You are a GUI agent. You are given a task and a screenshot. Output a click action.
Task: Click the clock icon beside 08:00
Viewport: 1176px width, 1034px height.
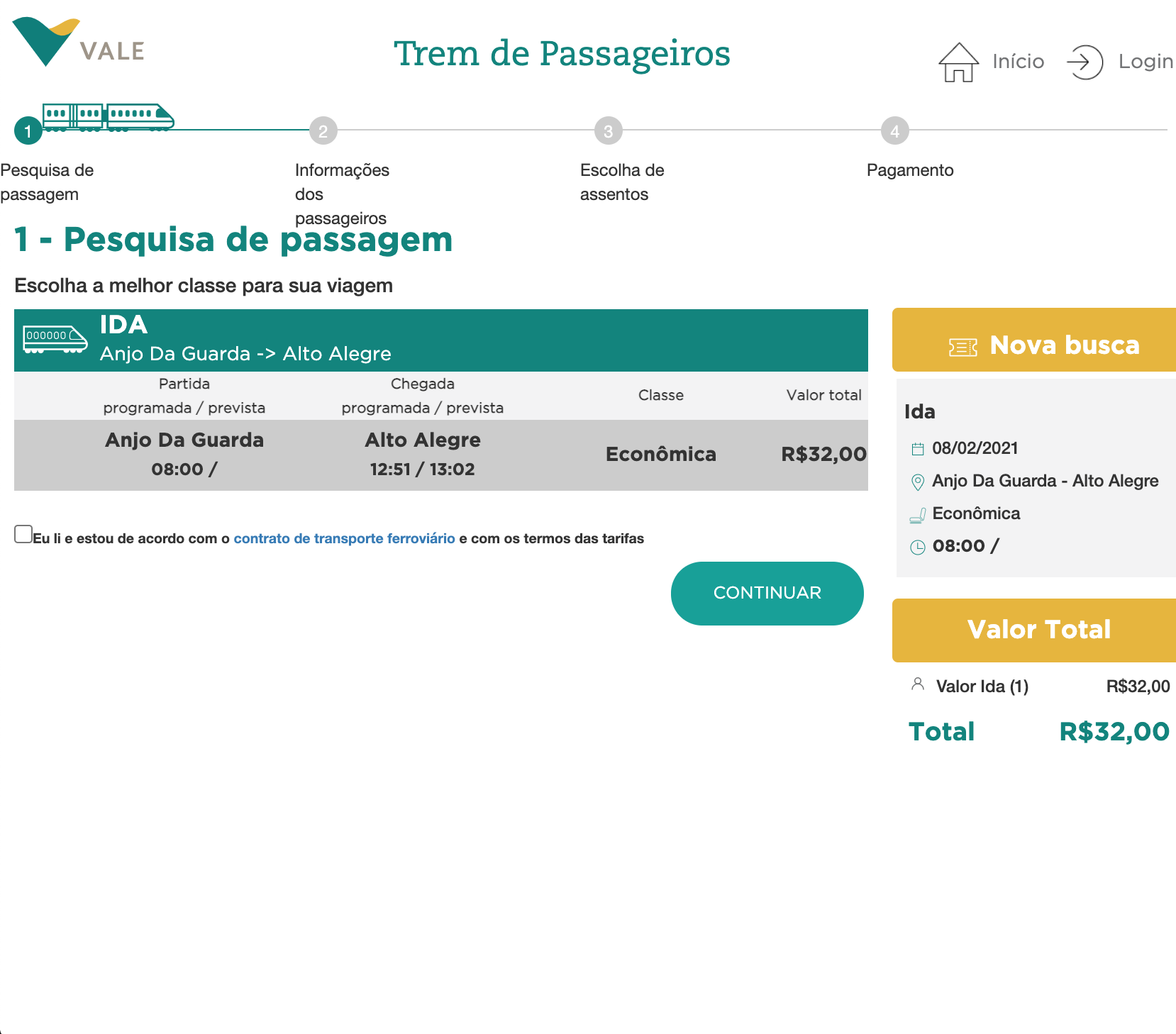(x=918, y=547)
